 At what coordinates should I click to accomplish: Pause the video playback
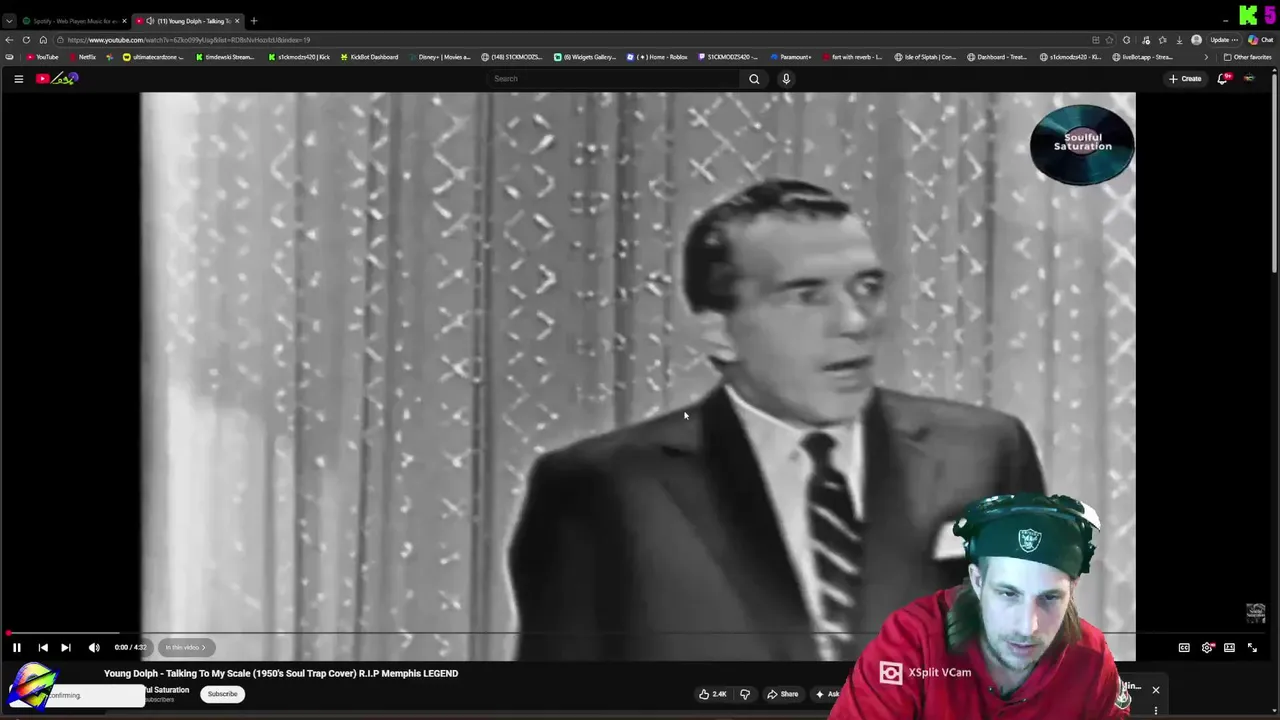point(16,647)
